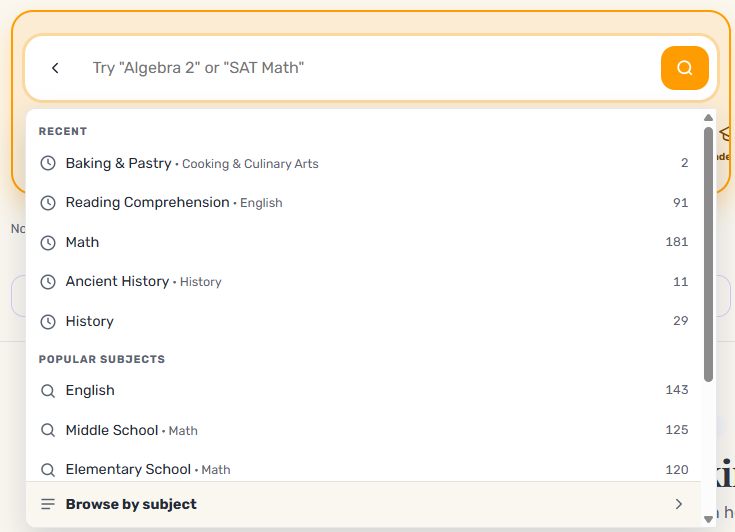Screen dimensions: 735x532
Task: Click the clock icon next to Math
Action: (x=48, y=242)
